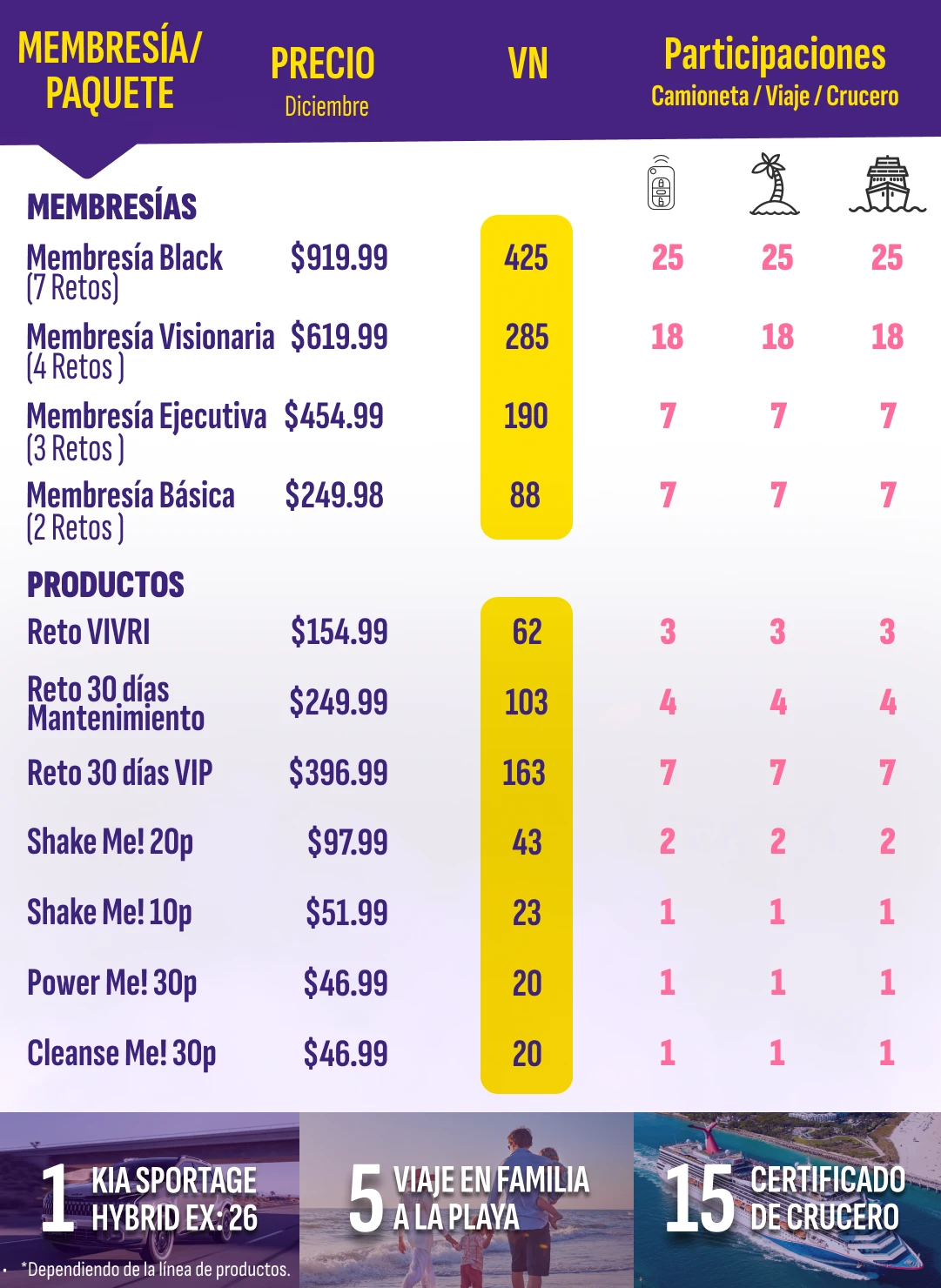Click the Participaciones header title
The height and width of the screenshot is (1288, 941).
click(x=775, y=54)
